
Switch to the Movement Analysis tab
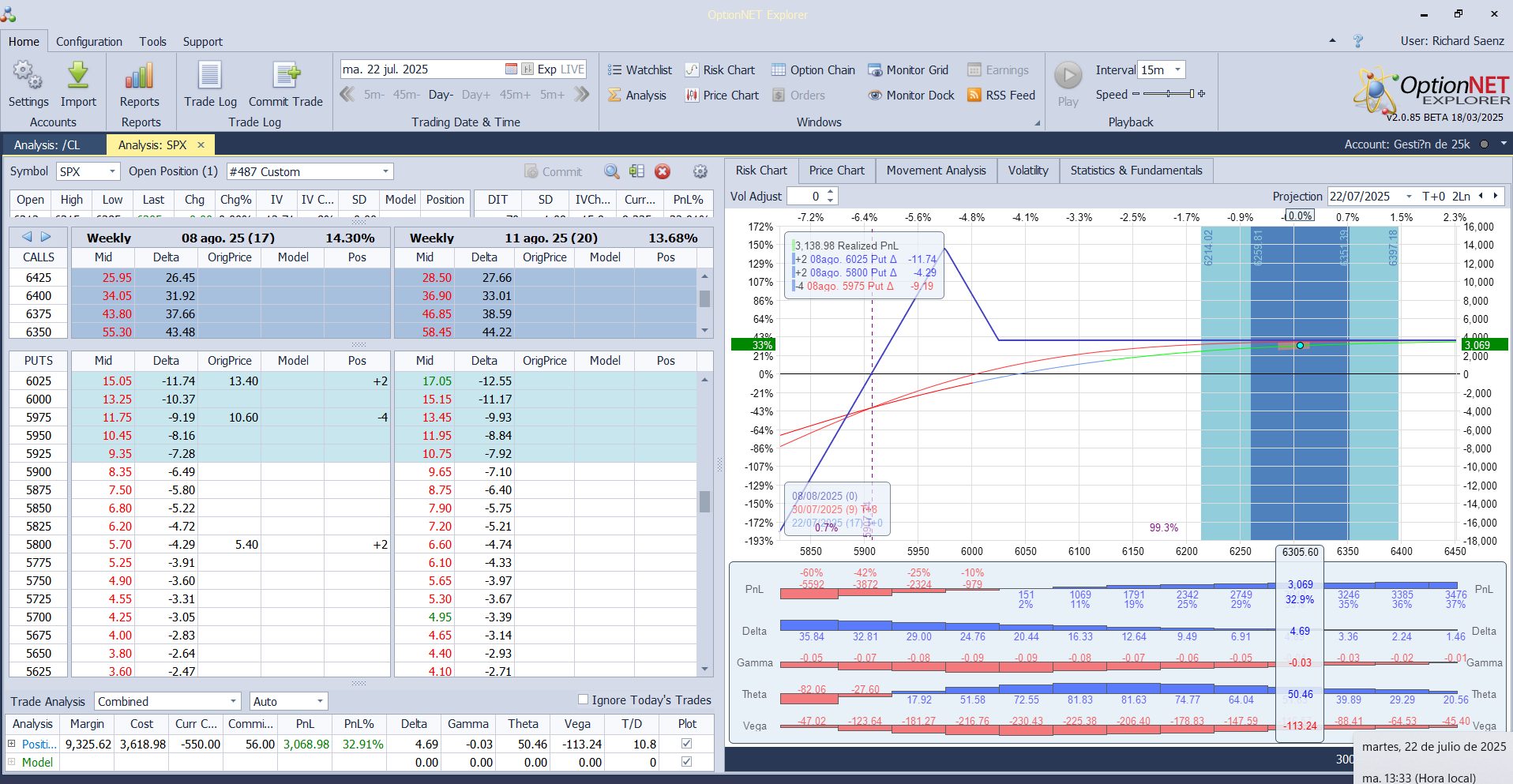(936, 171)
